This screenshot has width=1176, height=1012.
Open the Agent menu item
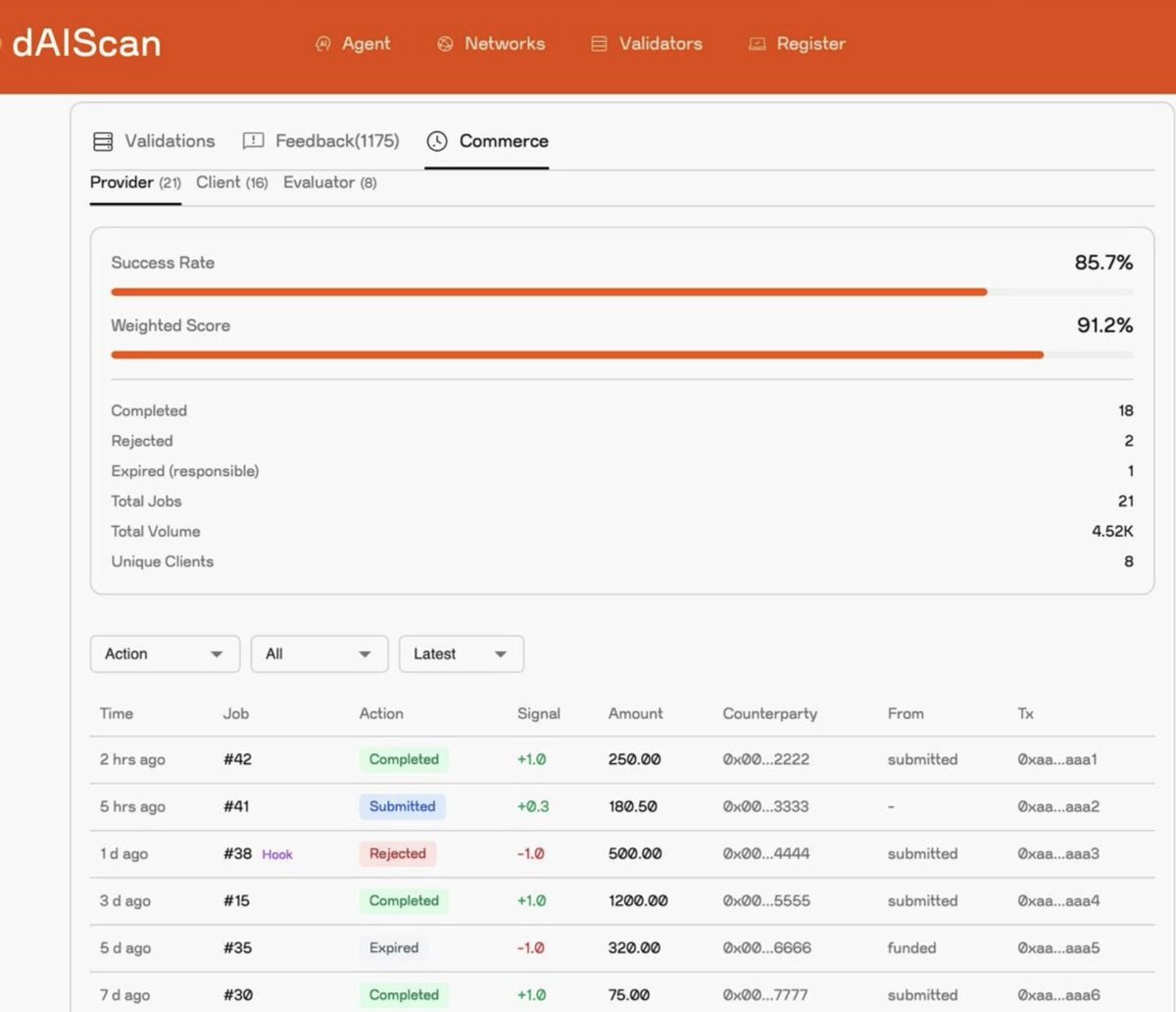click(353, 44)
